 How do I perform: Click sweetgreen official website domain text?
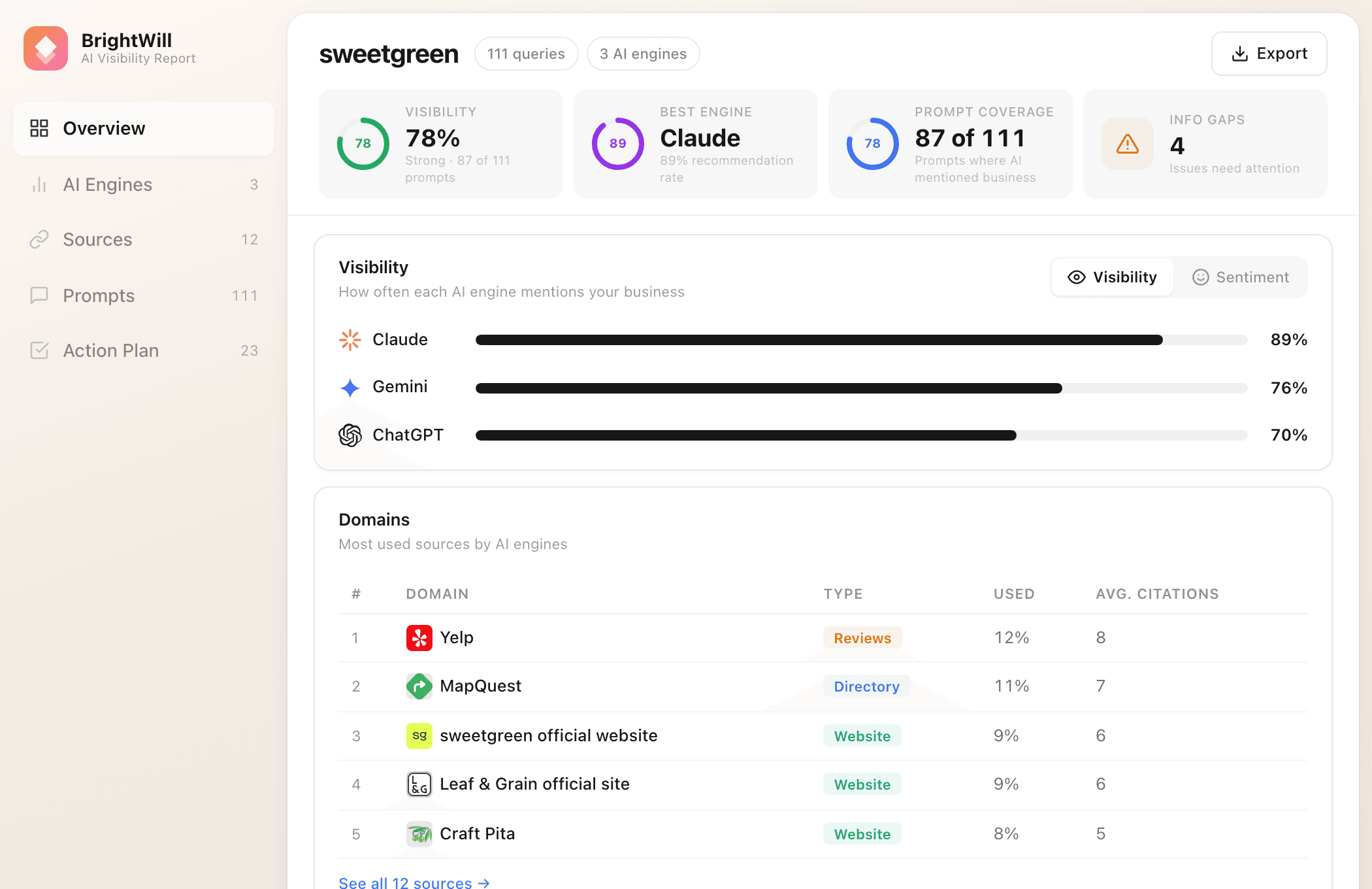pyautogui.click(x=549, y=736)
